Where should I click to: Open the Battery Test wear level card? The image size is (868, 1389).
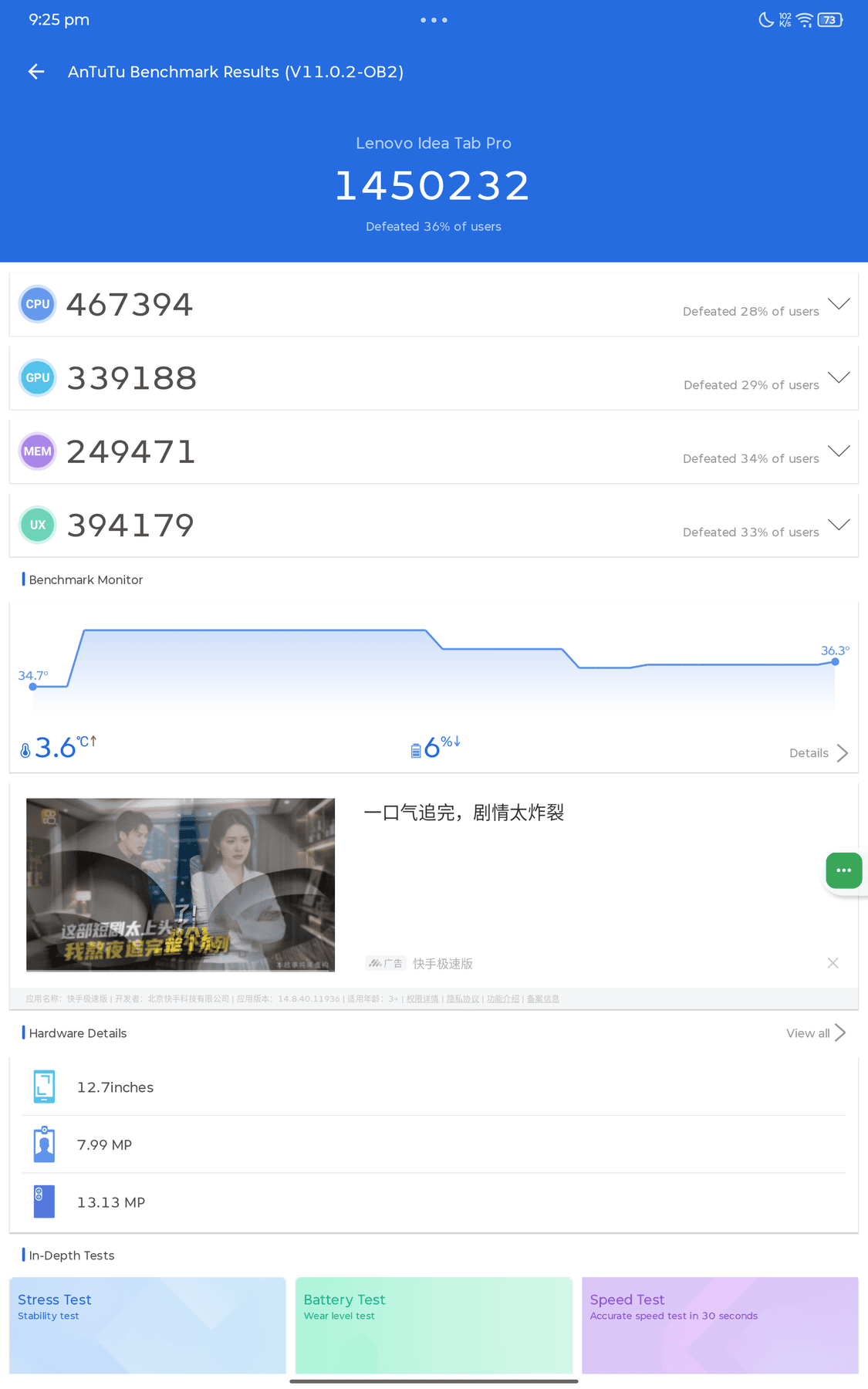[x=434, y=1325]
